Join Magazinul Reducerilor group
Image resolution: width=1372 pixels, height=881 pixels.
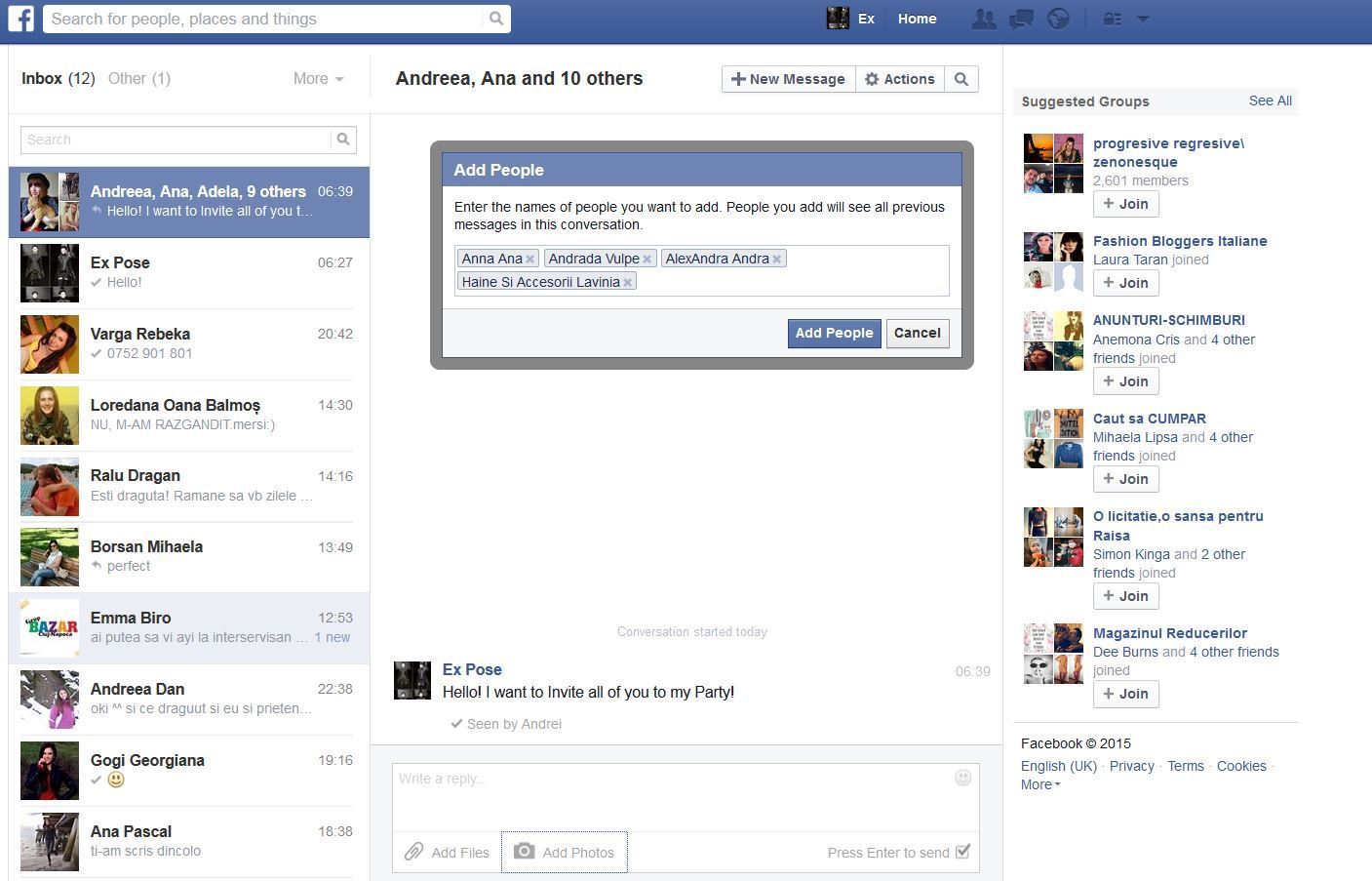click(x=1126, y=694)
